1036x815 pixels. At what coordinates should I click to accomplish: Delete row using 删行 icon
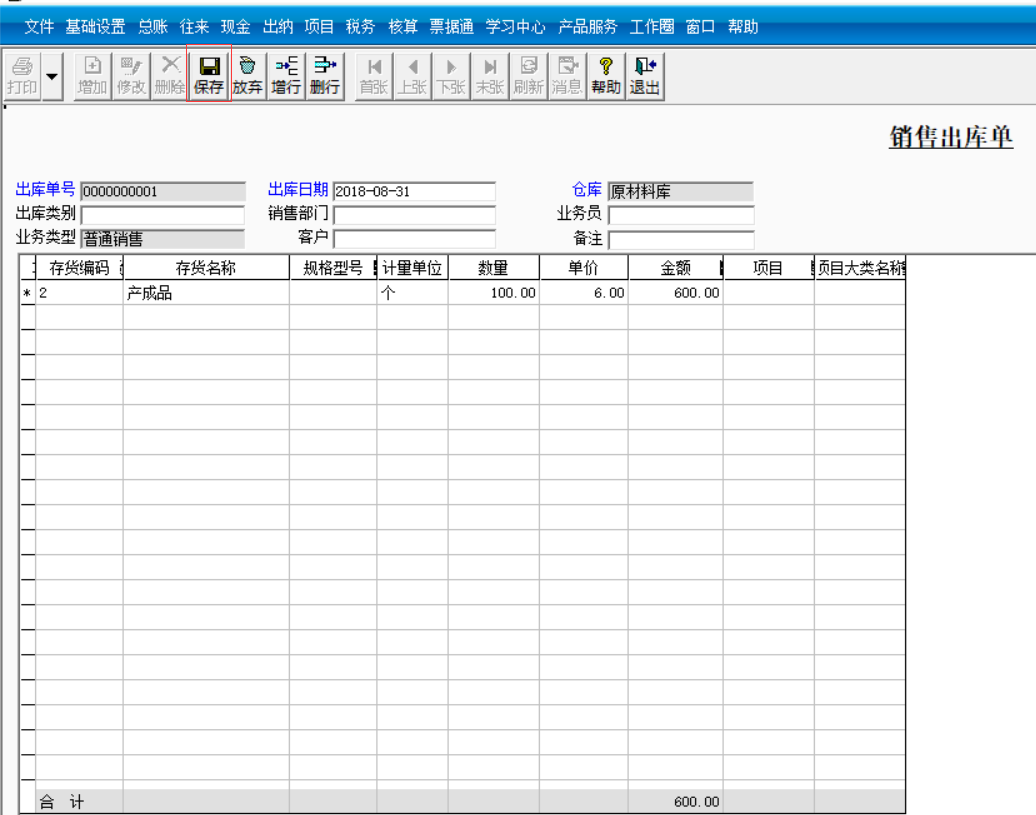coord(324,75)
